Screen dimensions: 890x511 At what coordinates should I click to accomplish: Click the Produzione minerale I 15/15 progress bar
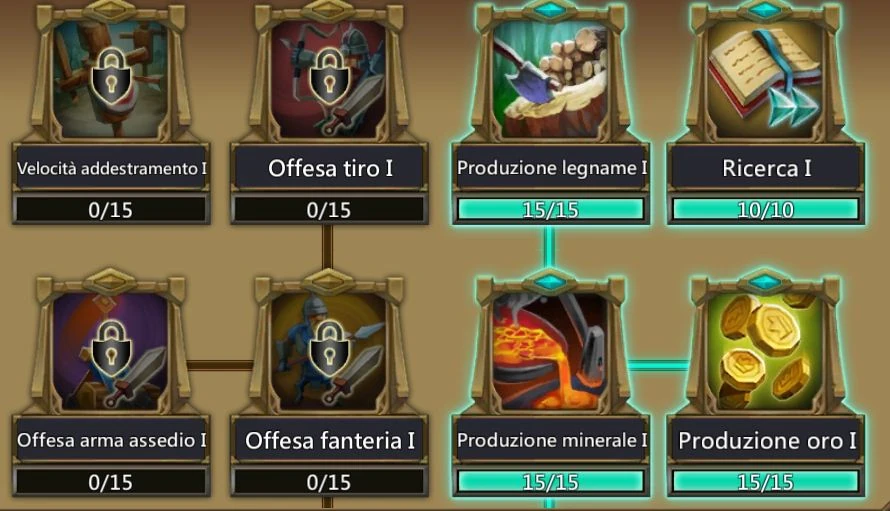click(551, 482)
